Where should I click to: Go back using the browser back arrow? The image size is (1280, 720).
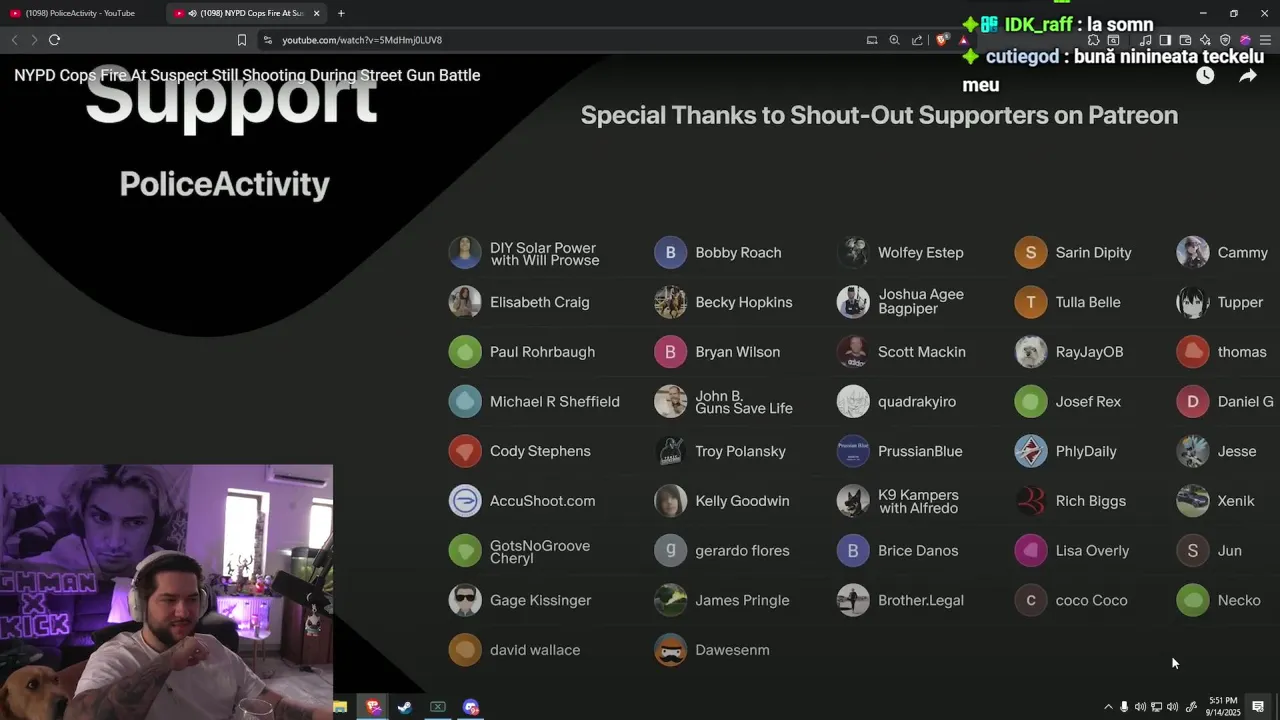[14, 40]
